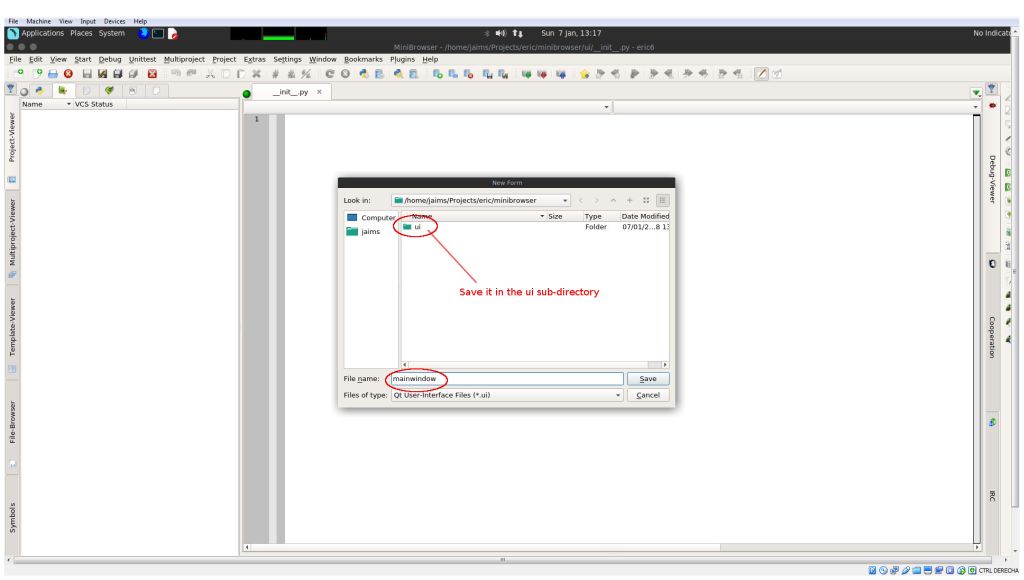Viewport: 1024px width, 580px height.
Task: Open the Multiproject menu
Action: tap(185, 59)
